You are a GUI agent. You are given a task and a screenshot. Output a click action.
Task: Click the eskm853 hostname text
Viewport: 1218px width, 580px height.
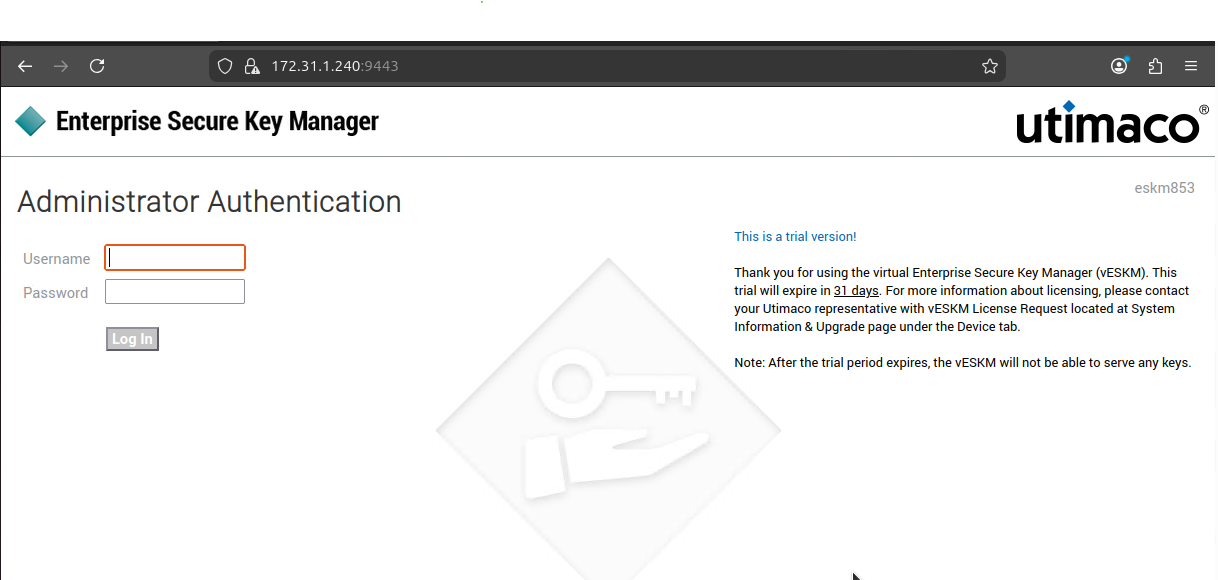pos(1164,187)
